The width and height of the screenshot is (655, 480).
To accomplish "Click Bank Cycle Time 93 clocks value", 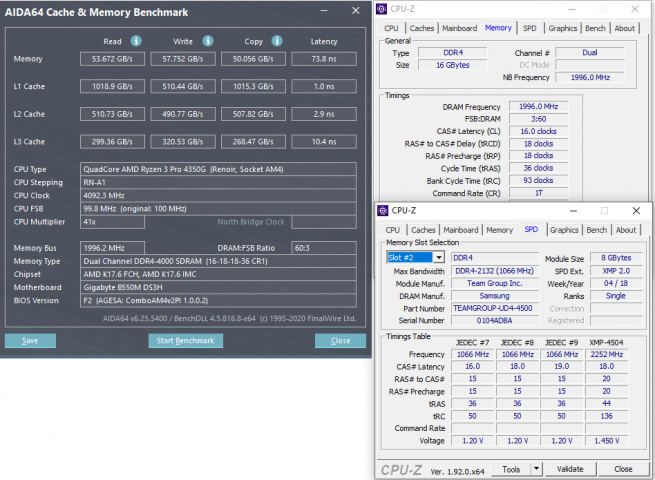I will pos(538,180).
